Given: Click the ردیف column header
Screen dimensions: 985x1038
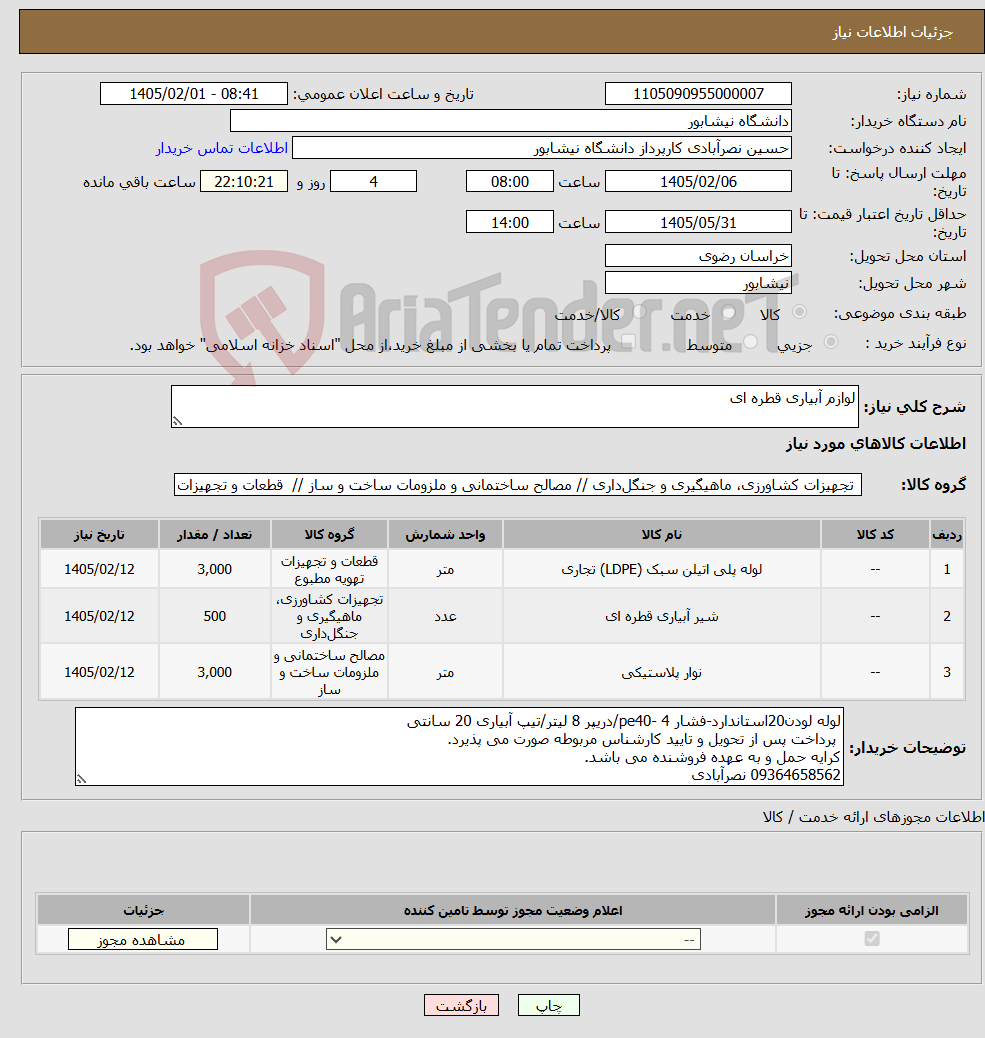Looking at the screenshot, I should tap(947, 534).
